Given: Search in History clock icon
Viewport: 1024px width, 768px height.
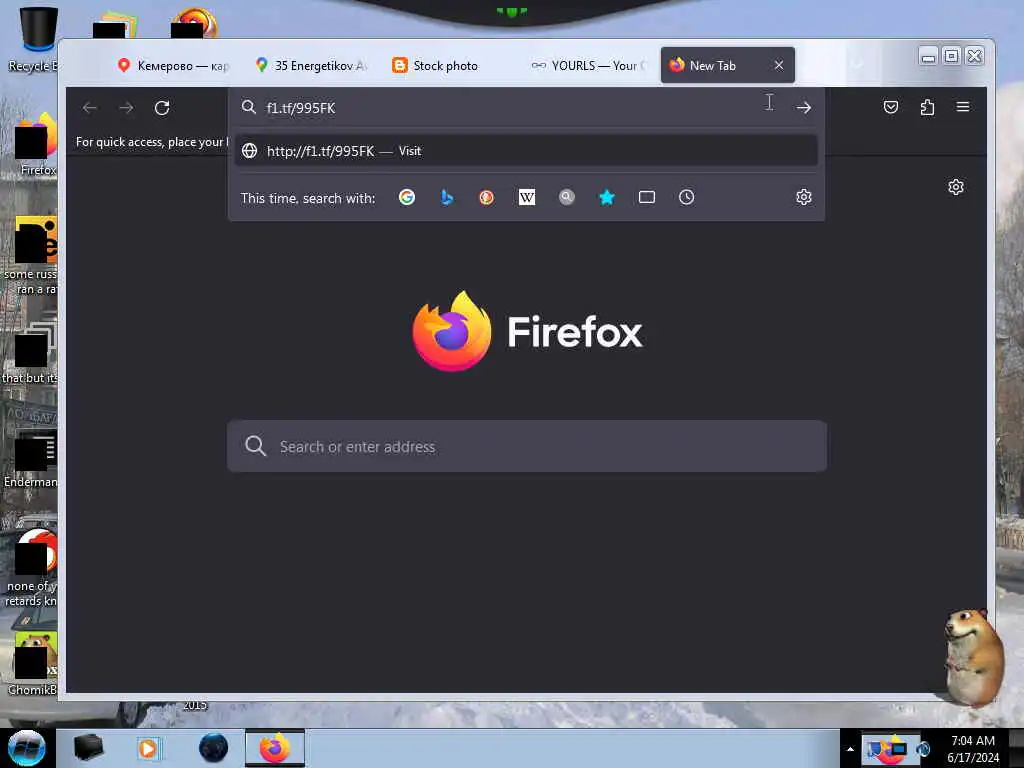Looking at the screenshot, I should click(x=686, y=197).
